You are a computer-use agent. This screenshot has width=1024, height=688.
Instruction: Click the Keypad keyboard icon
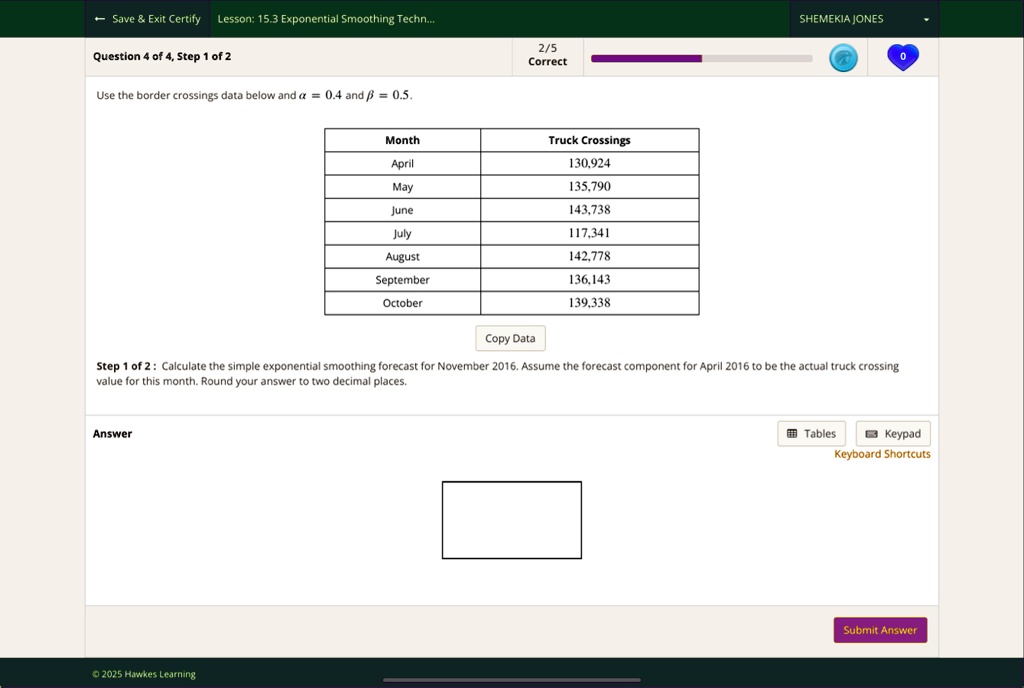[x=871, y=434]
